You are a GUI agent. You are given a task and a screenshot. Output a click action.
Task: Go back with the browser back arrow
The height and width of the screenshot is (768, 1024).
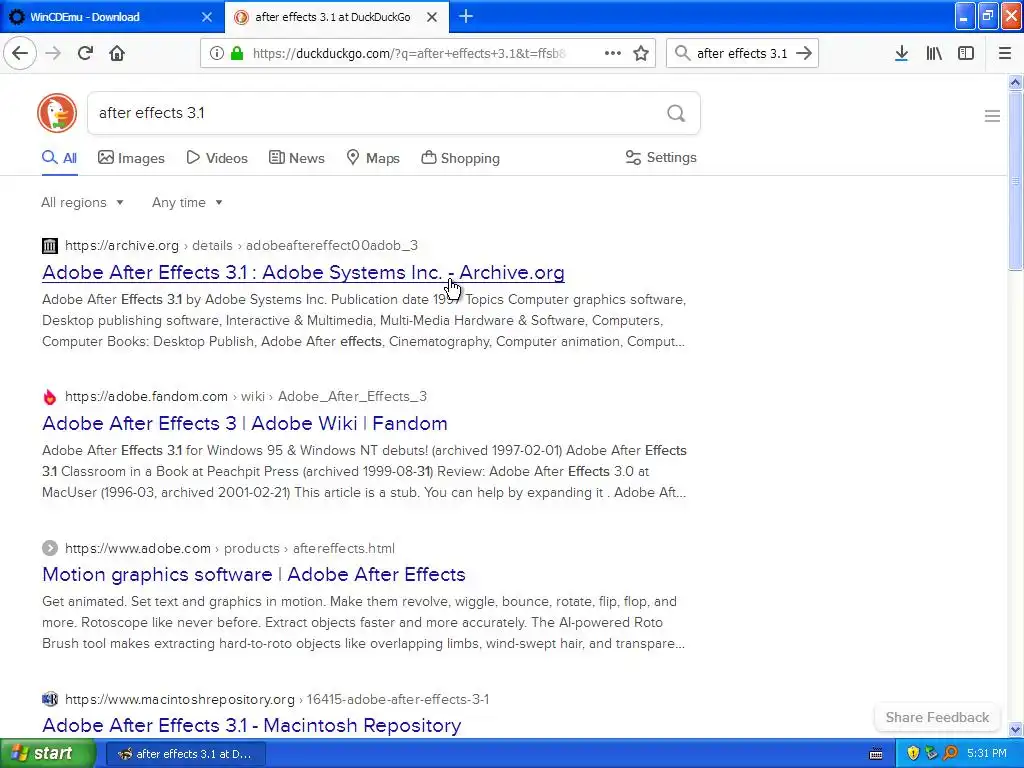(x=20, y=53)
